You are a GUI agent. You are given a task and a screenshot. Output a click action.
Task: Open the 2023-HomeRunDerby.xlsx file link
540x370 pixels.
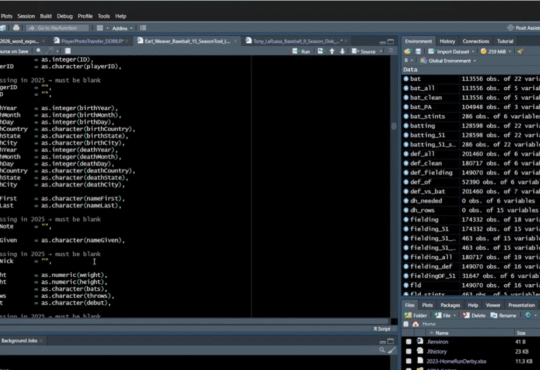click(456, 361)
